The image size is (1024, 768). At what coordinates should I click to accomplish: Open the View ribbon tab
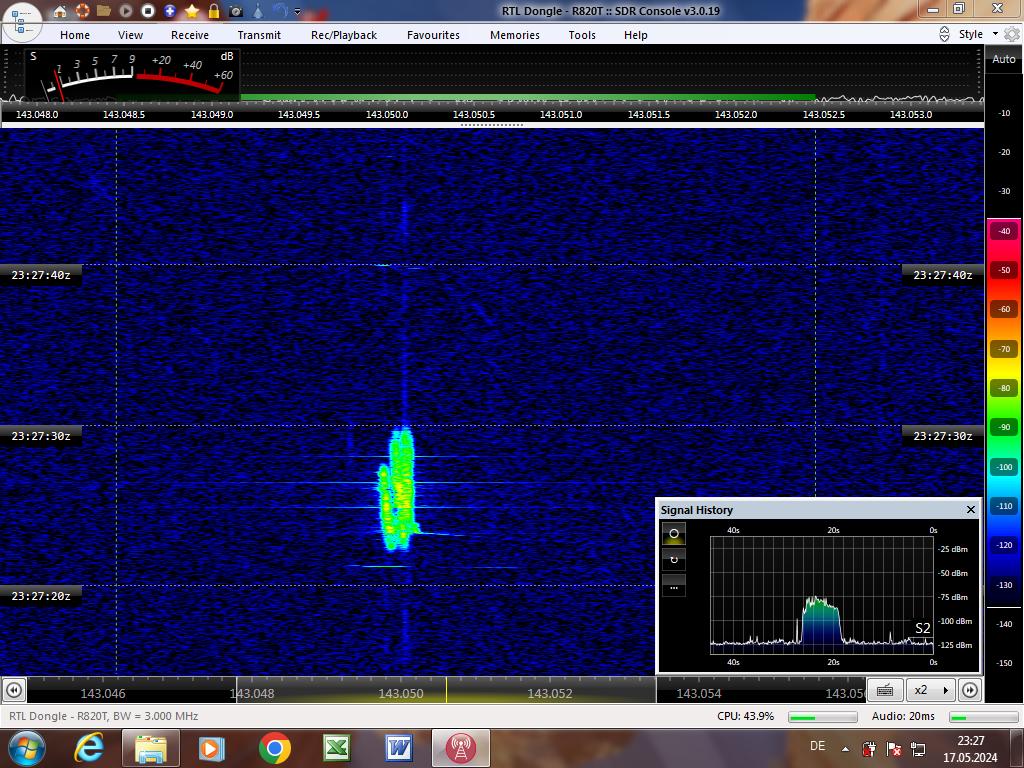pyautogui.click(x=131, y=35)
